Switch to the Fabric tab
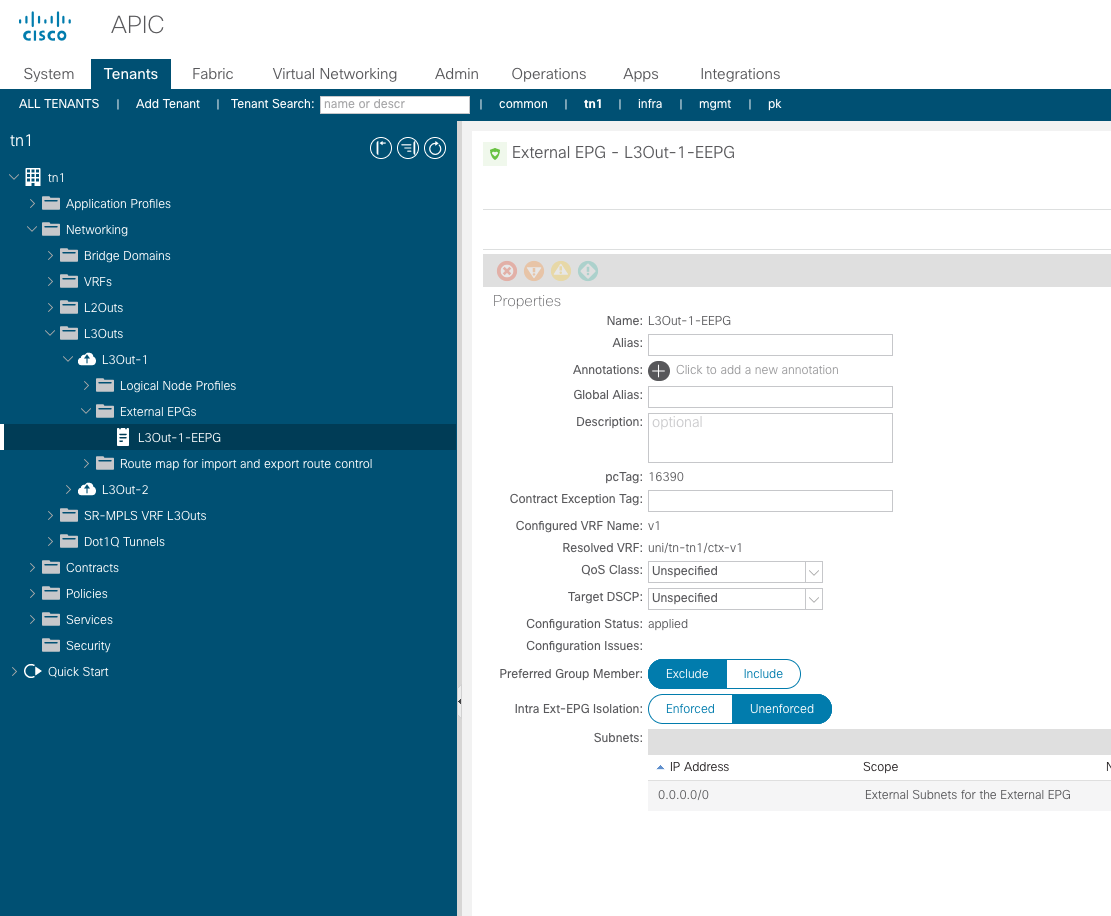The image size is (1111, 916). [212, 74]
